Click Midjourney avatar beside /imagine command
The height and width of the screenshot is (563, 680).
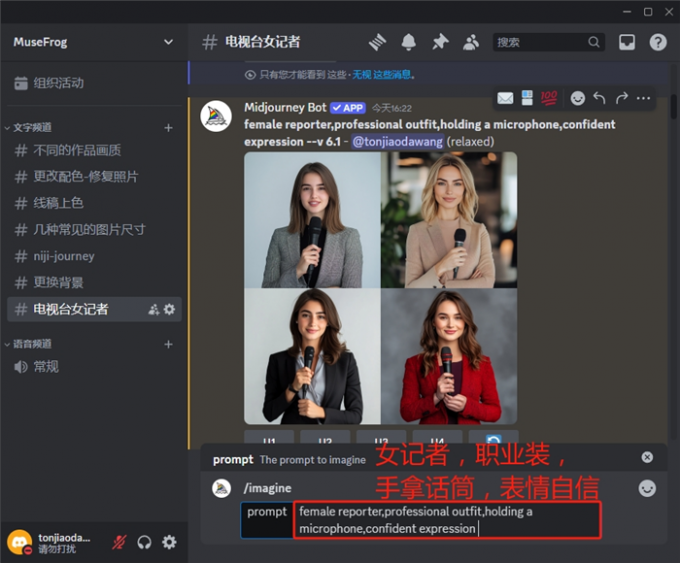pos(222,488)
